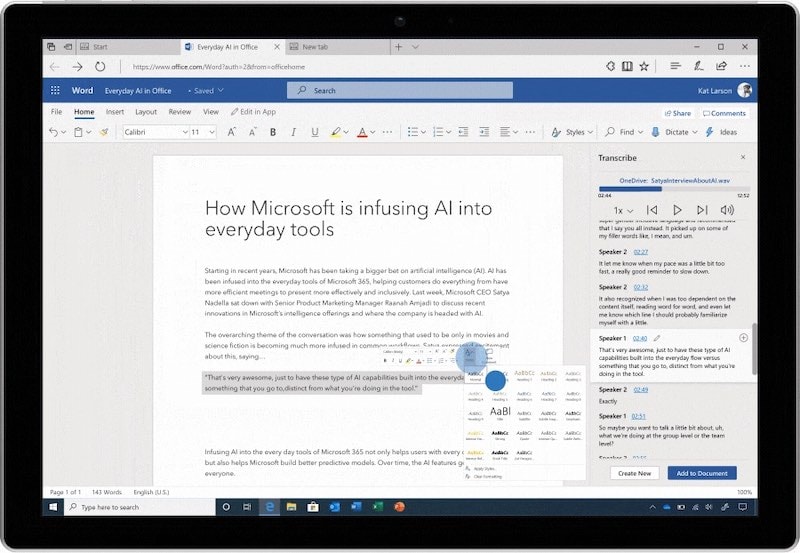
Task: Click the bullets list icon
Action: 413,132
